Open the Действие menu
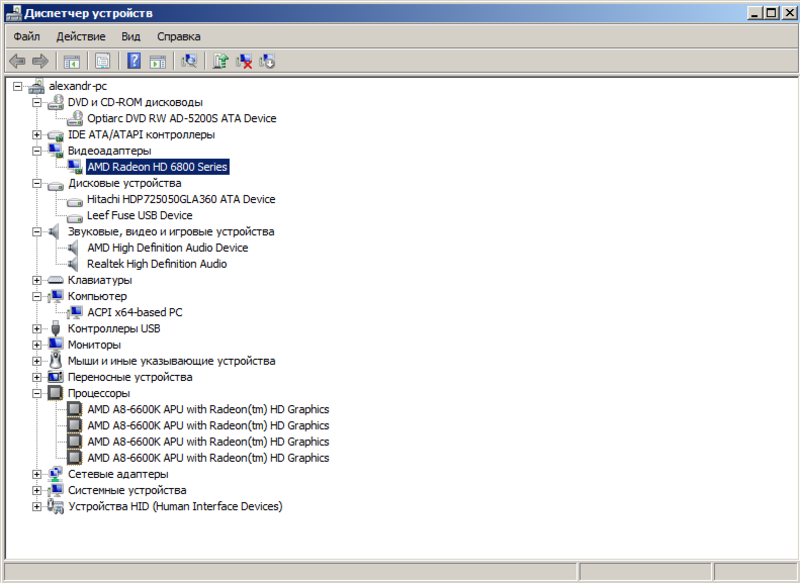The height and width of the screenshot is (583, 800). 81,37
